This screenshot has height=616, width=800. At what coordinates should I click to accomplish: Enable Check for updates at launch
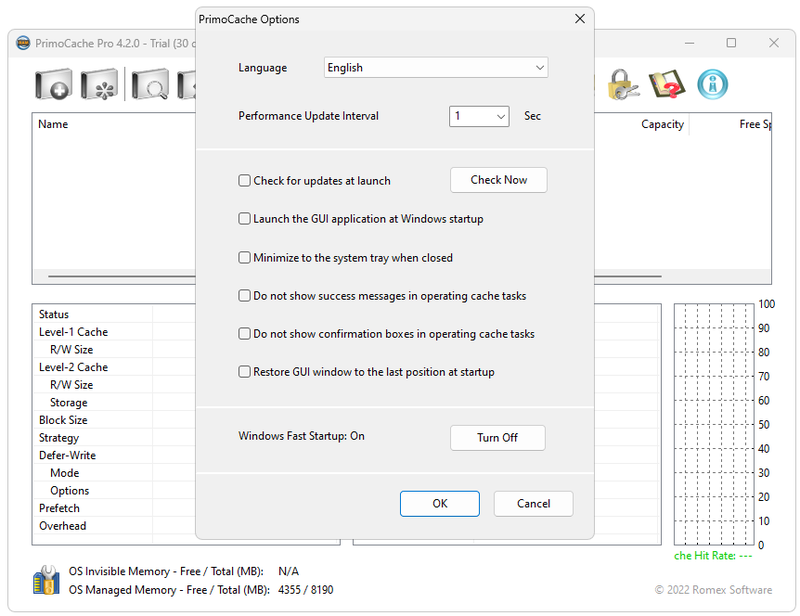tap(244, 181)
